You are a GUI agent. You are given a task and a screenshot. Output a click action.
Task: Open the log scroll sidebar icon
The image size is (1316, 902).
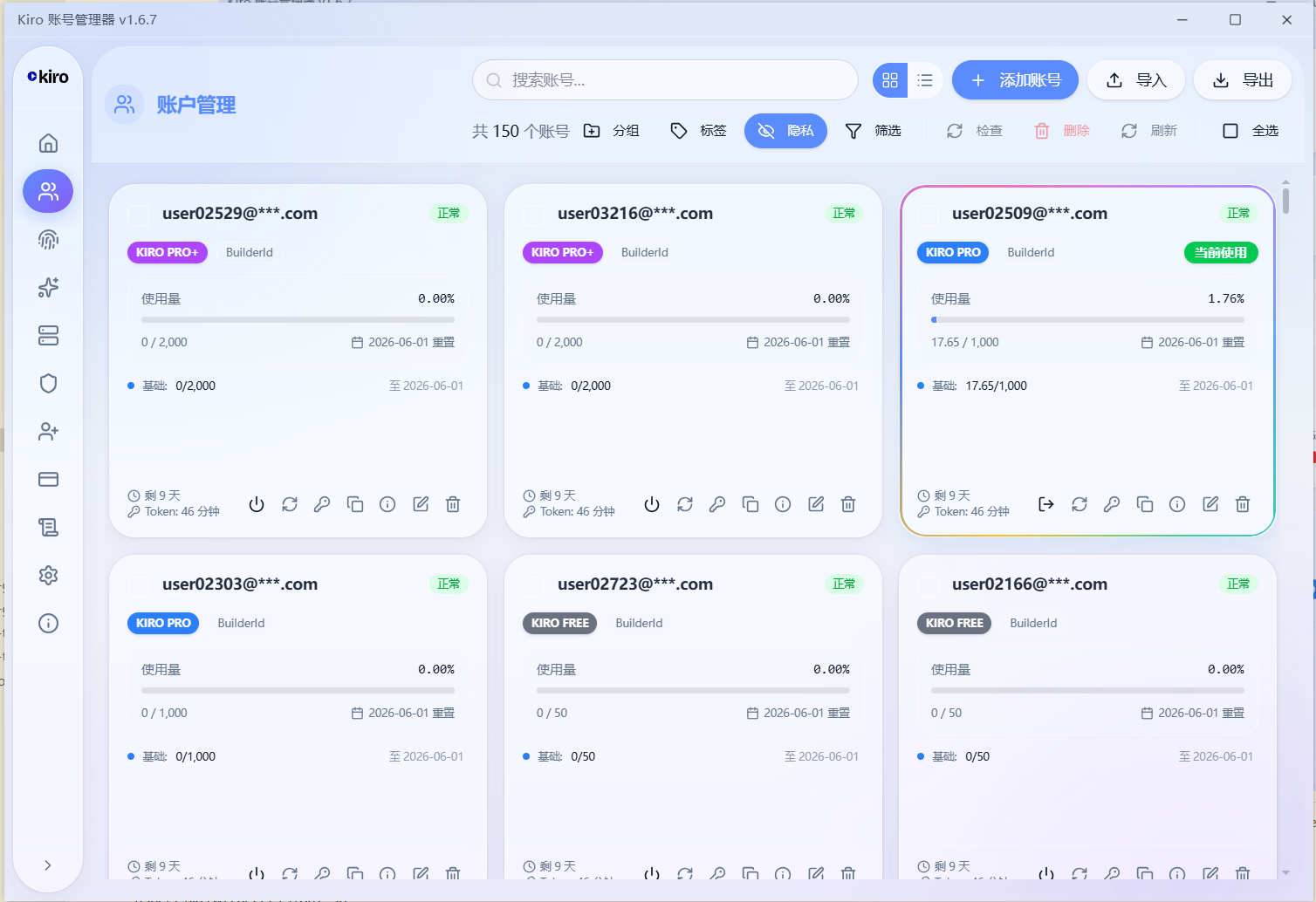click(x=48, y=527)
